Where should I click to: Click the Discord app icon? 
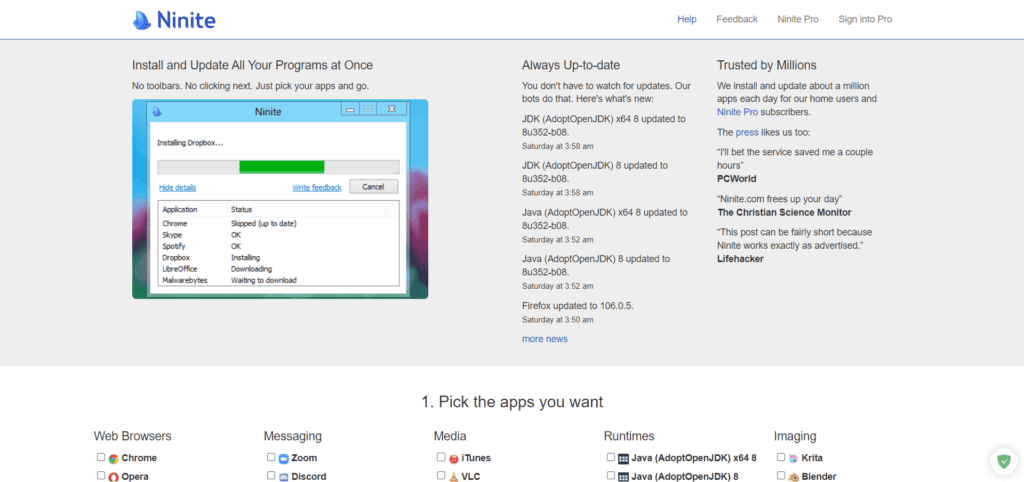click(x=283, y=477)
